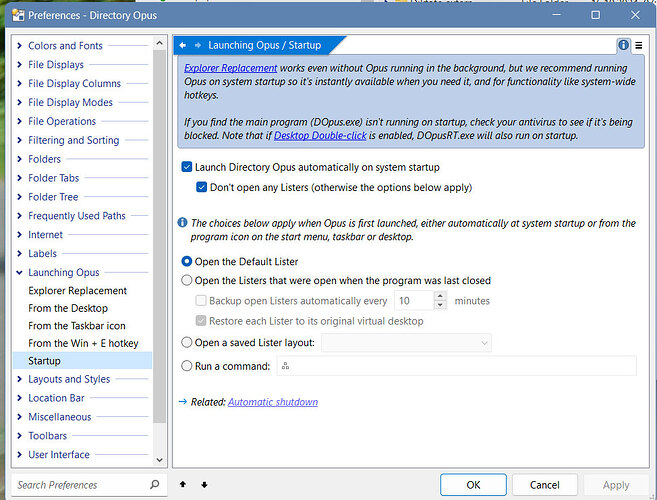This screenshot has width=657, height=500.
Task: Click the Run a command text field
Action: 456,366
